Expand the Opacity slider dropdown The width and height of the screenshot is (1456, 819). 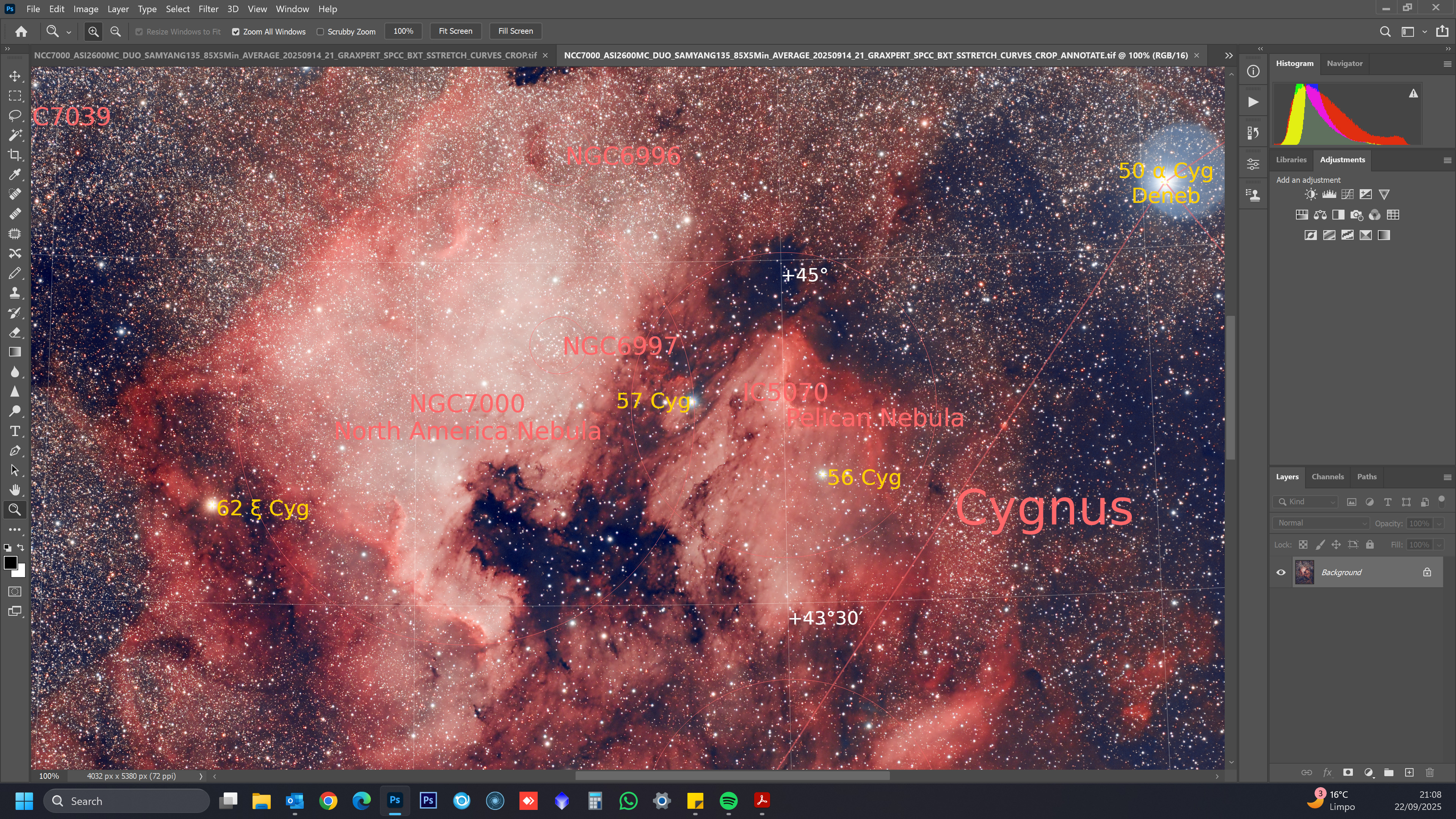(x=1439, y=523)
